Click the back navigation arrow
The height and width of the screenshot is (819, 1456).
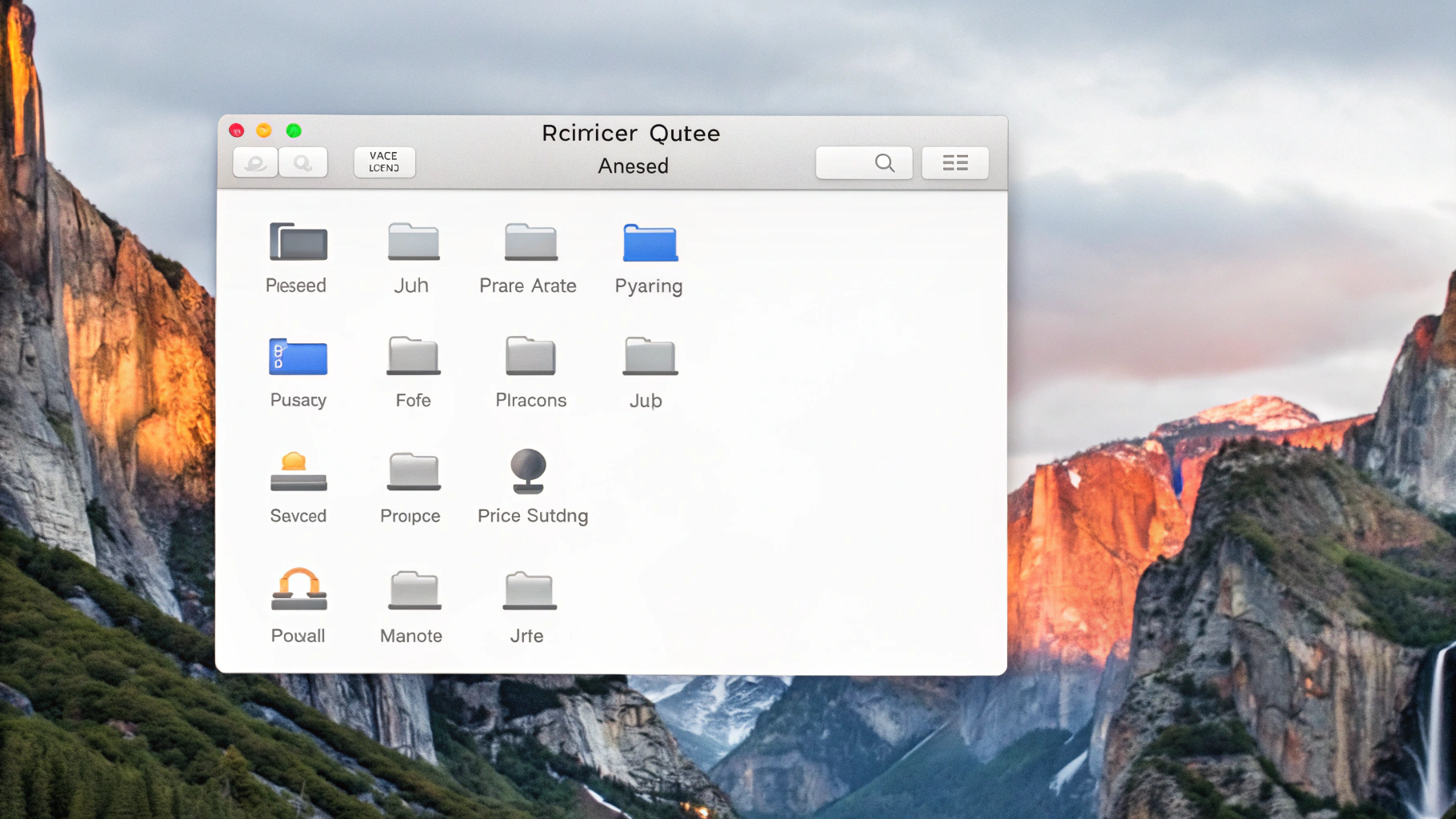coord(254,162)
